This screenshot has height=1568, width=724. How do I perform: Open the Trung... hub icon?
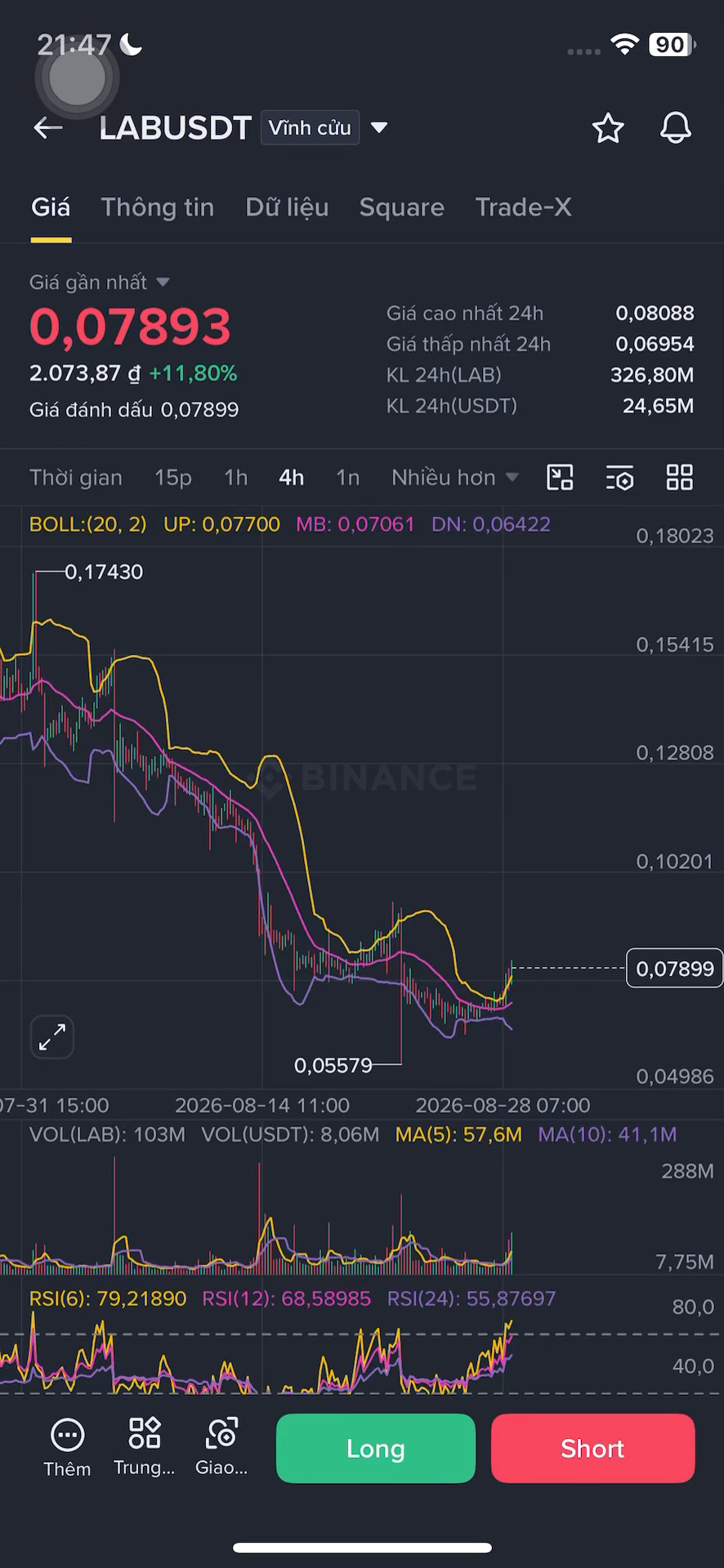144,1446
